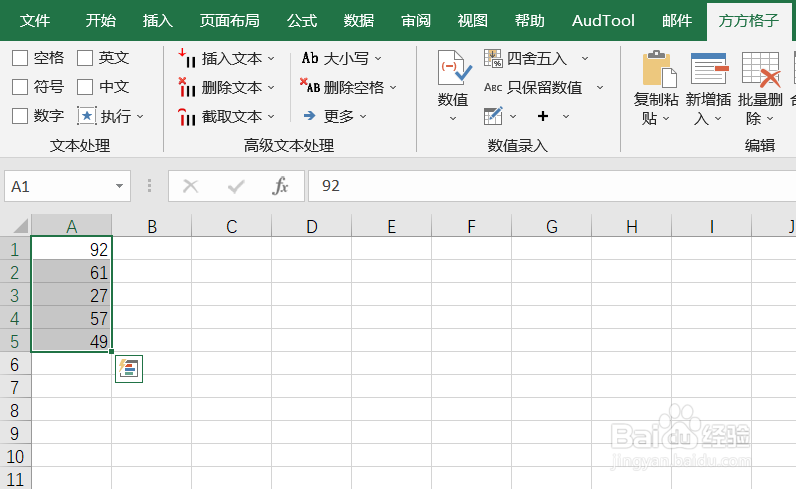The image size is (796, 489).
Task: Click the 删除空格 AB icon
Action: tap(310, 86)
